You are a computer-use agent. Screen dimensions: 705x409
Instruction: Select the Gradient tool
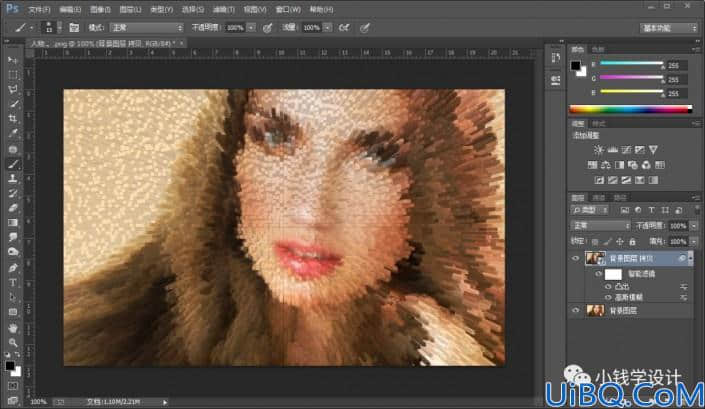click(x=13, y=223)
